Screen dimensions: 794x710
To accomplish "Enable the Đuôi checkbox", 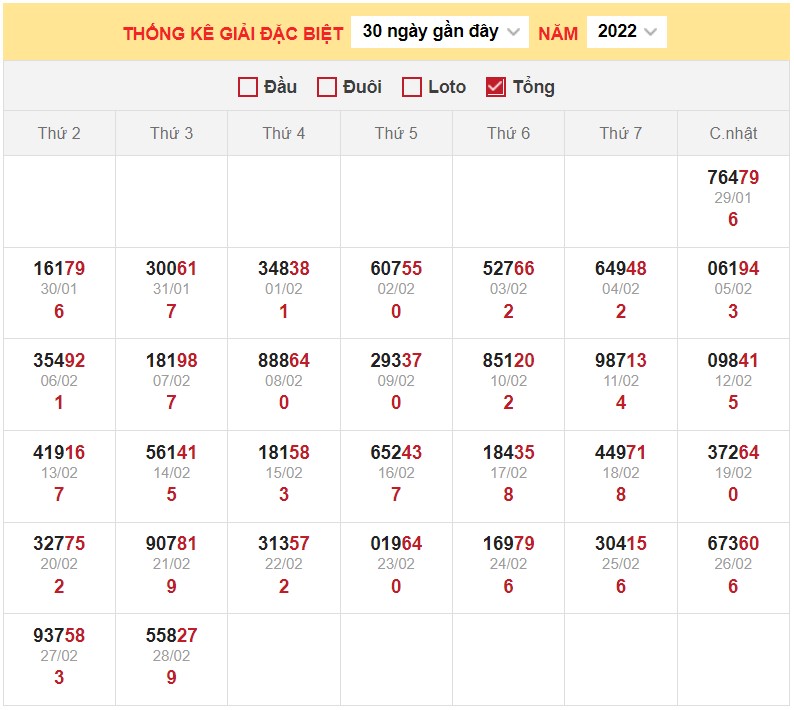I will [326, 87].
